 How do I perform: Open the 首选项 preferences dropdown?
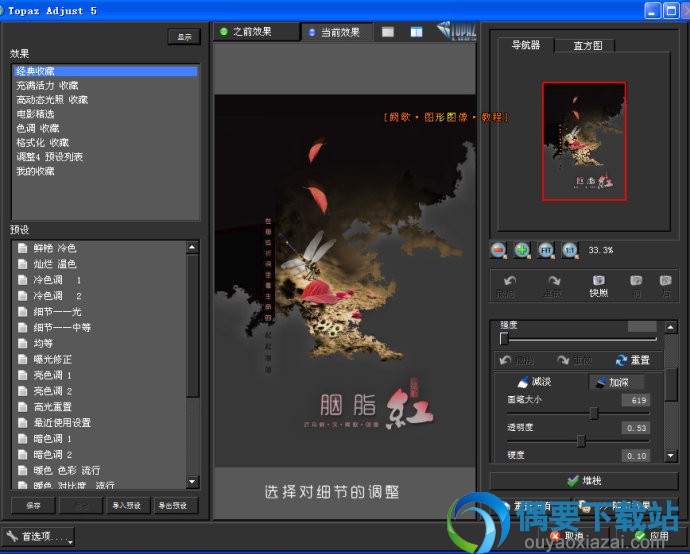[x=38, y=536]
